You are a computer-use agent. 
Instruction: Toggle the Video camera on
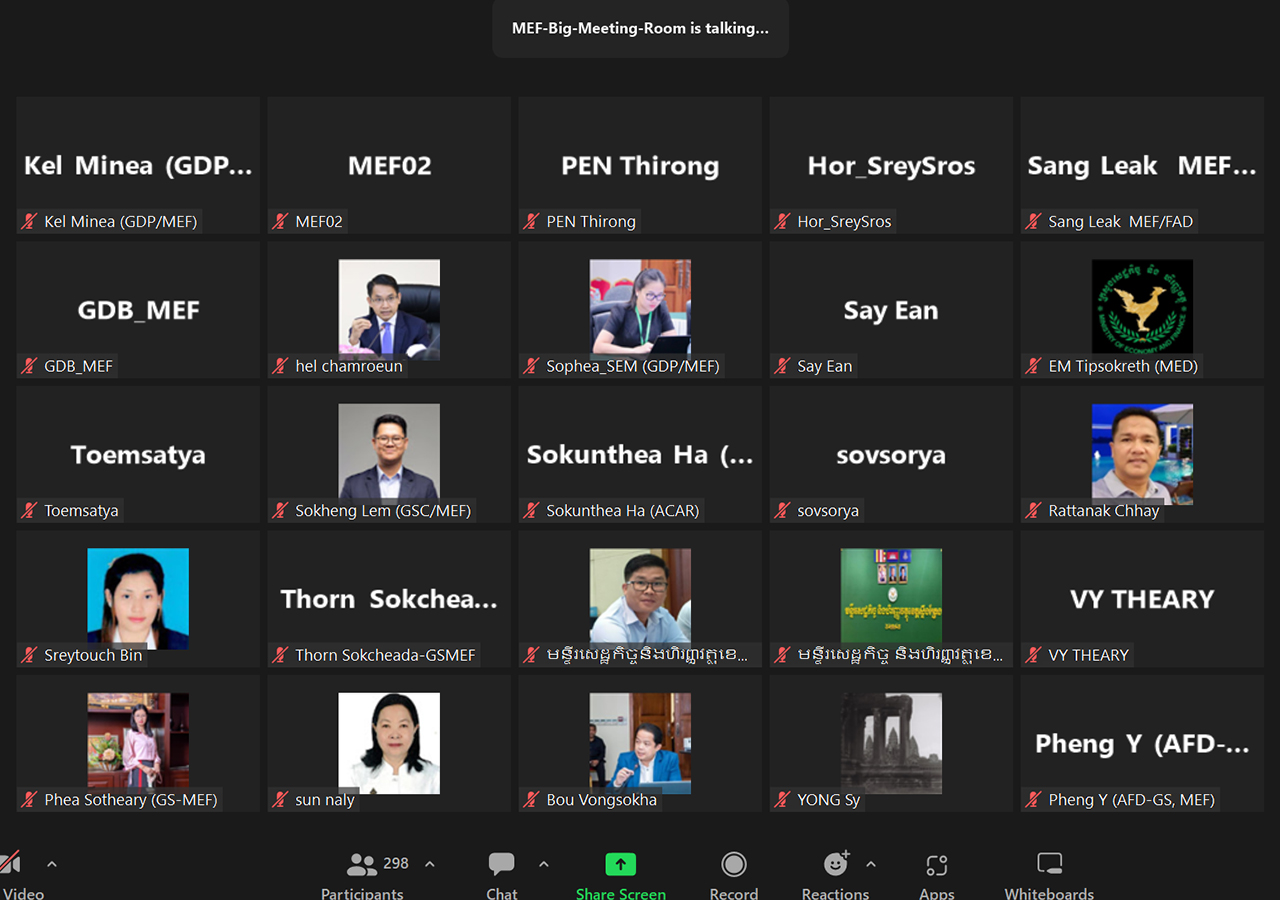click(x=10, y=864)
